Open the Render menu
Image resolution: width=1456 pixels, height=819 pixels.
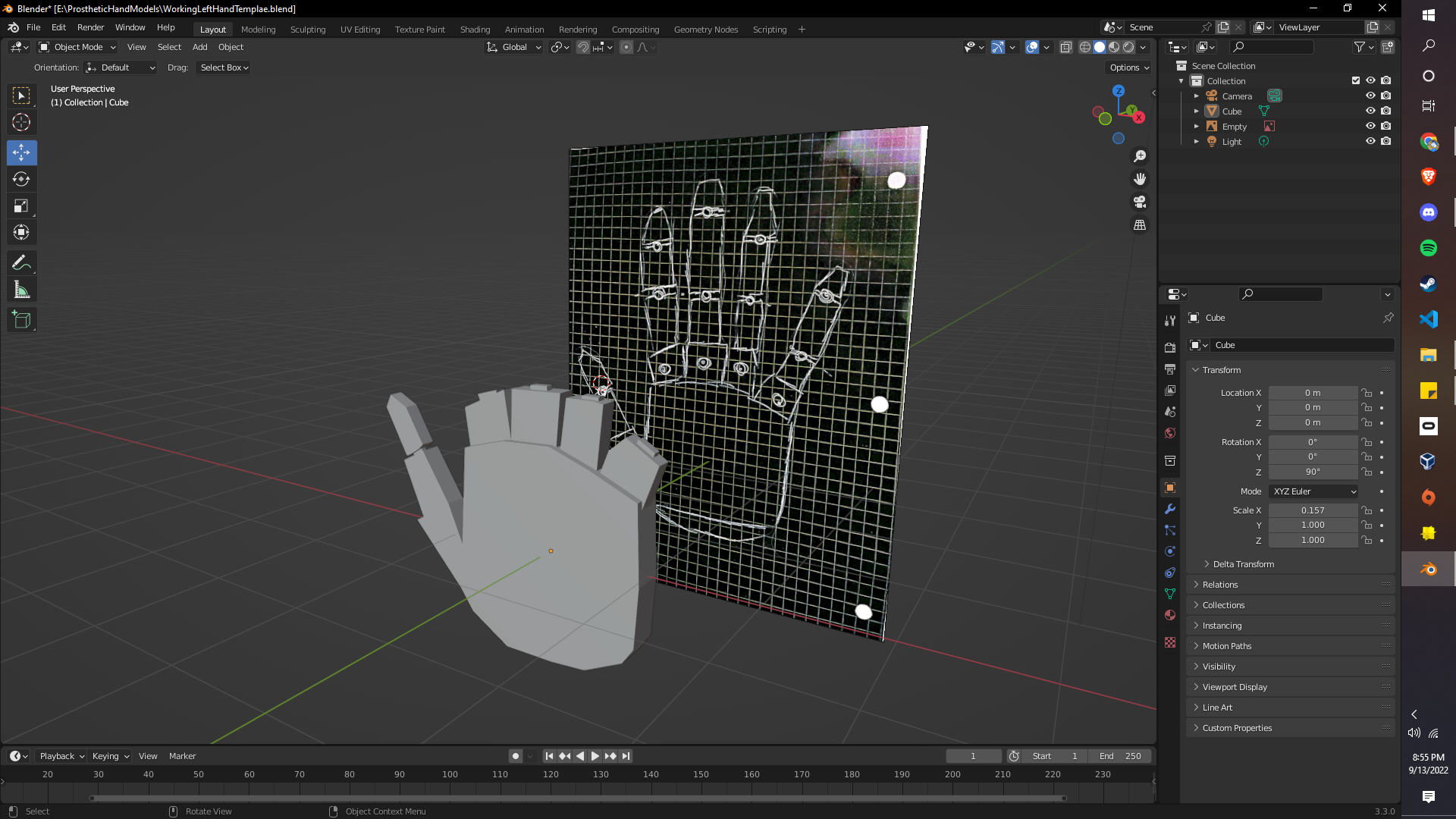pyautogui.click(x=90, y=27)
